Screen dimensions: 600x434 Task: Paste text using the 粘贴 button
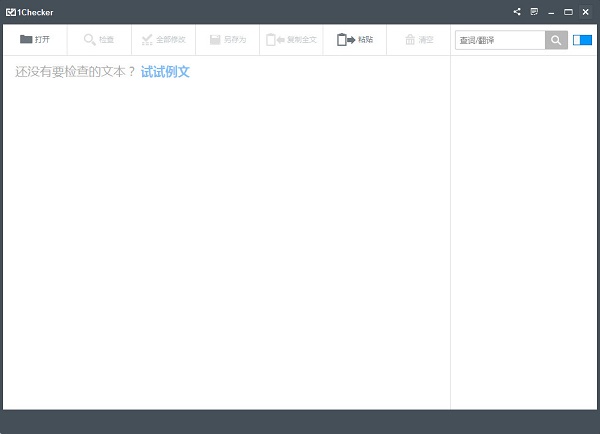point(354,40)
